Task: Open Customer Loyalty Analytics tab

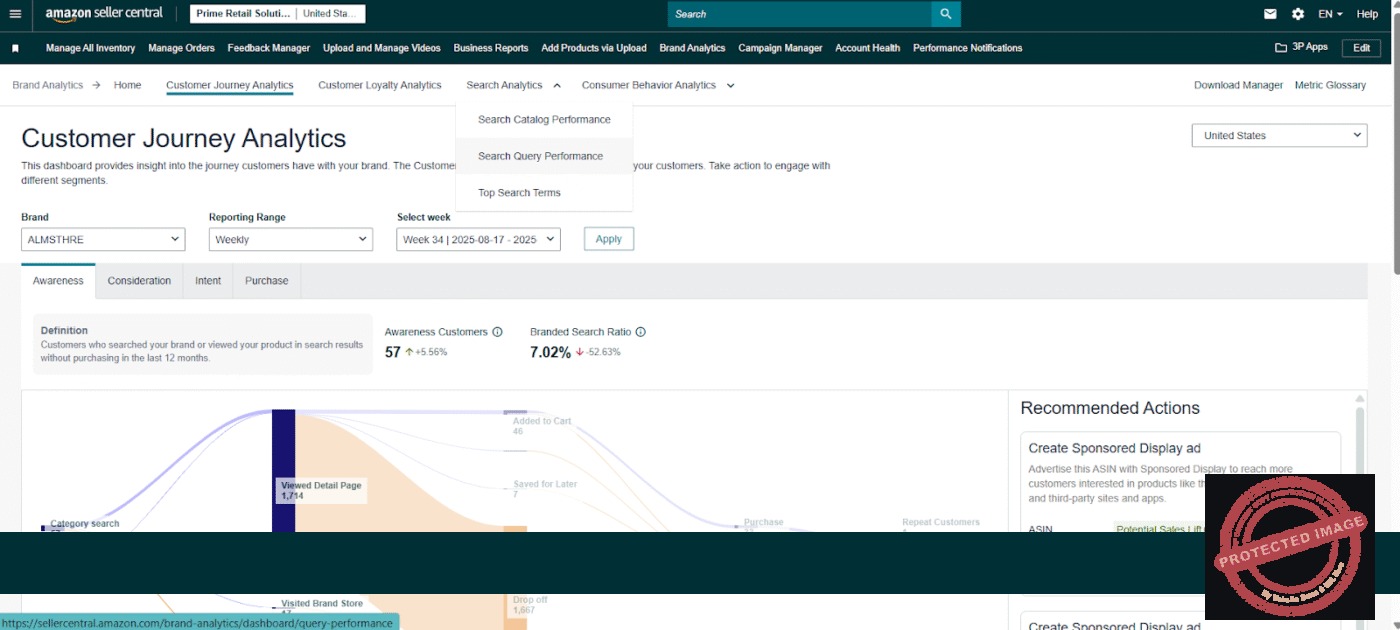Action: point(380,85)
